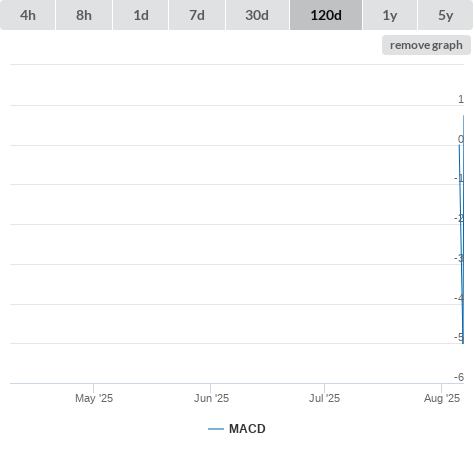The height and width of the screenshot is (455, 474).
Task: Open the 30d time range view
Action: (257, 15)
